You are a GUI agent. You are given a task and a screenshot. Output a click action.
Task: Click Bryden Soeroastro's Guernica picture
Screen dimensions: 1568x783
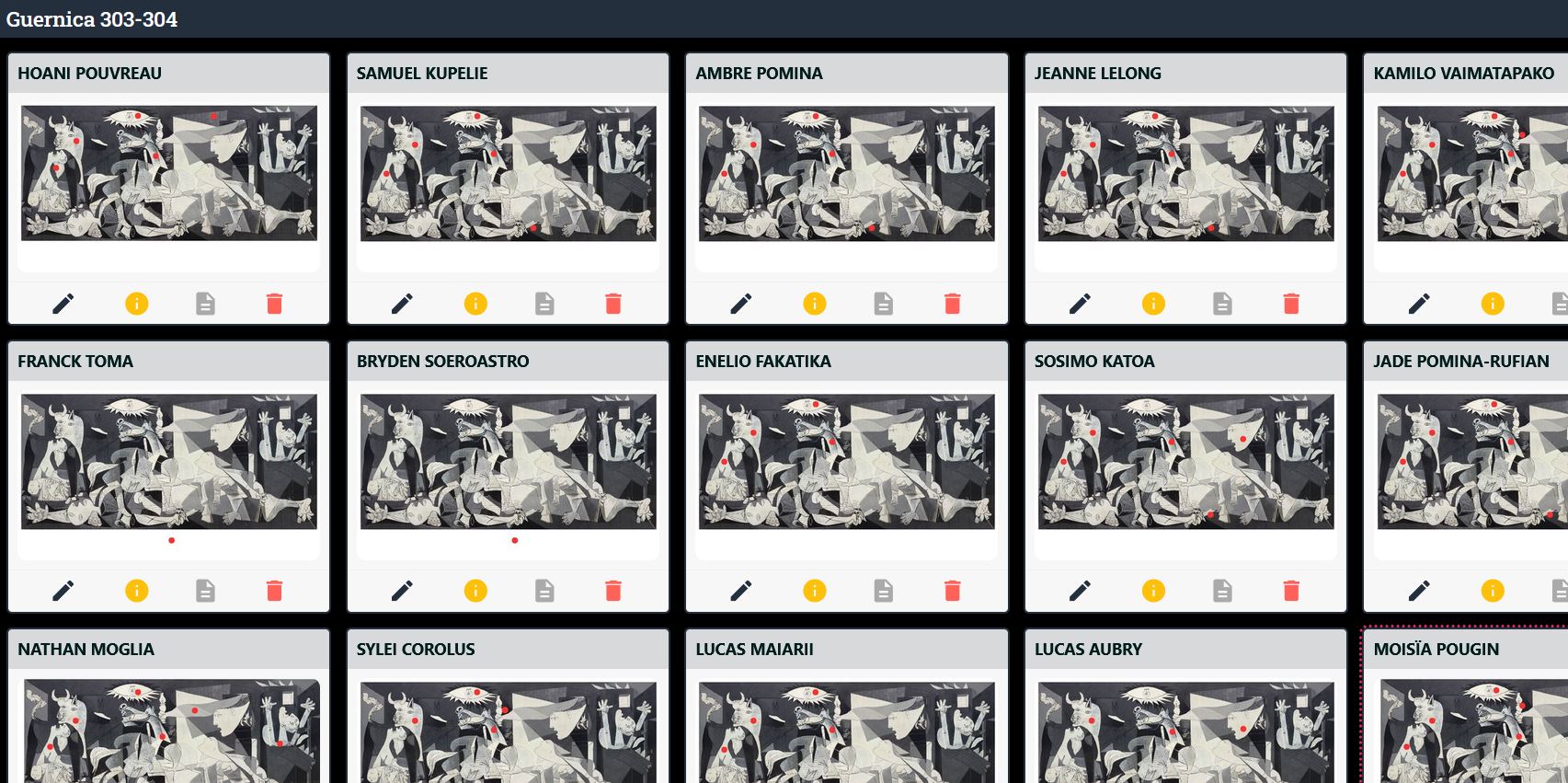[x=509, y=462]
